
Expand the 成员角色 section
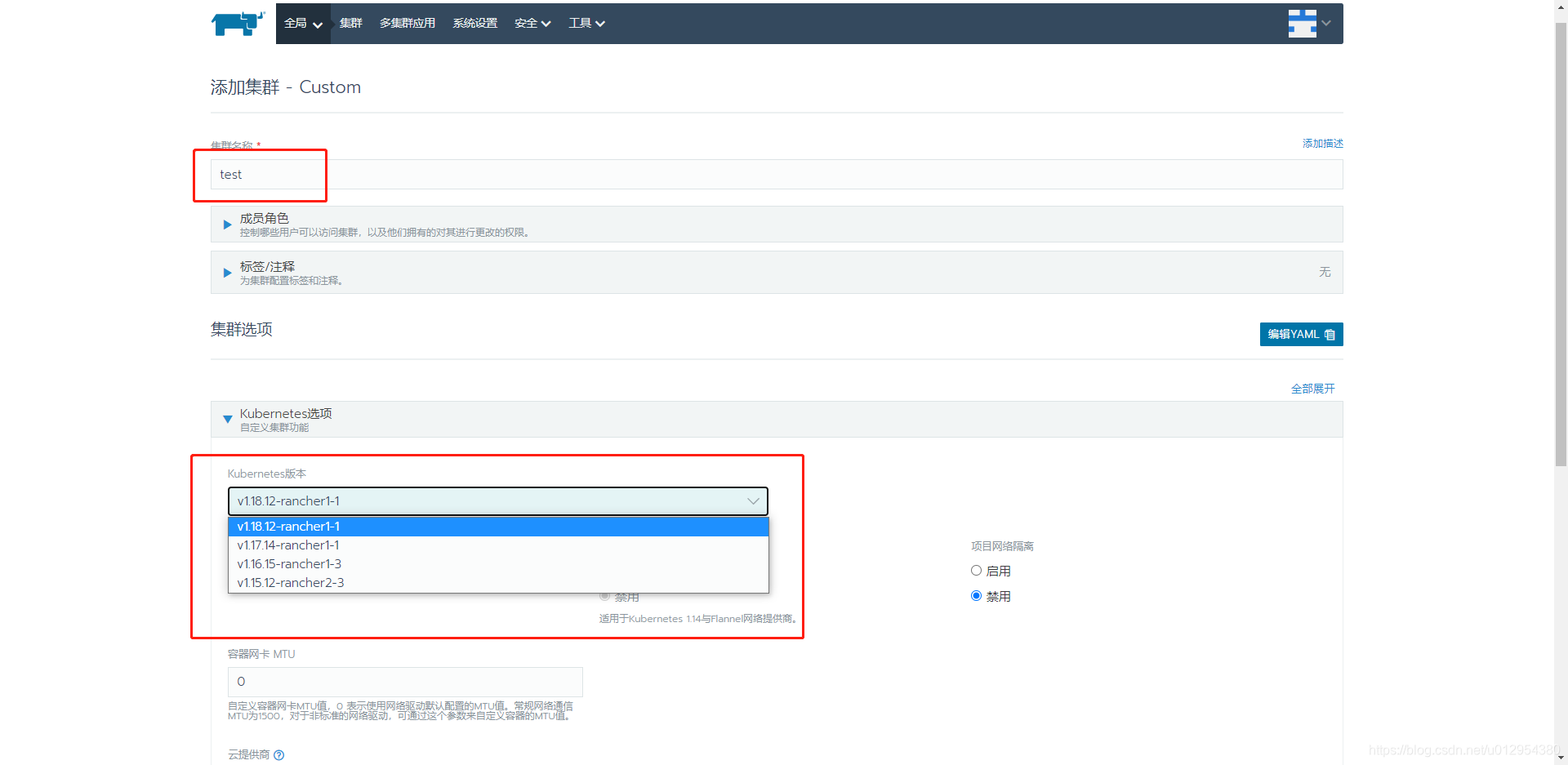(777, 225)
